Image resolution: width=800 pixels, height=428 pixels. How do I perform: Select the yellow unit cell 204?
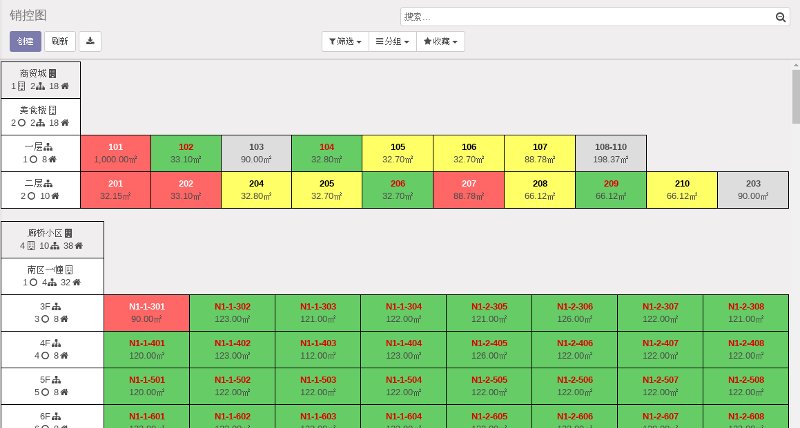[256, 190]
